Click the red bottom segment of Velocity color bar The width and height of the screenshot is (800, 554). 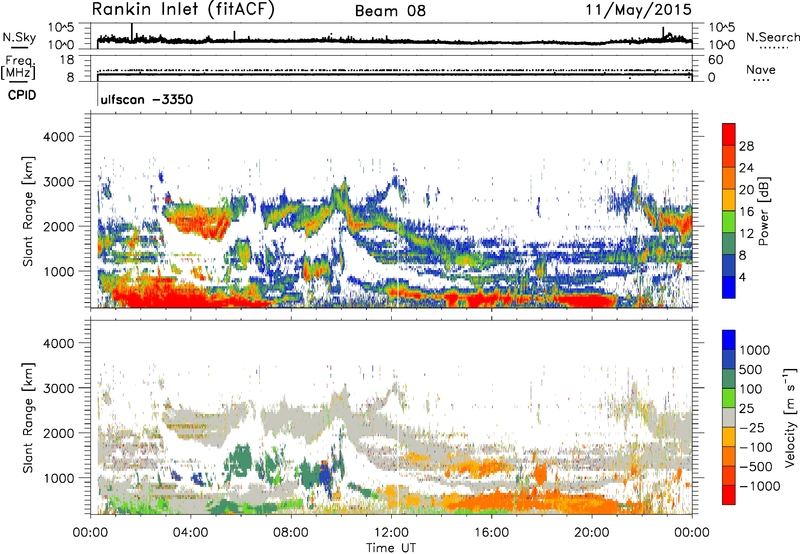pos(729,495)
